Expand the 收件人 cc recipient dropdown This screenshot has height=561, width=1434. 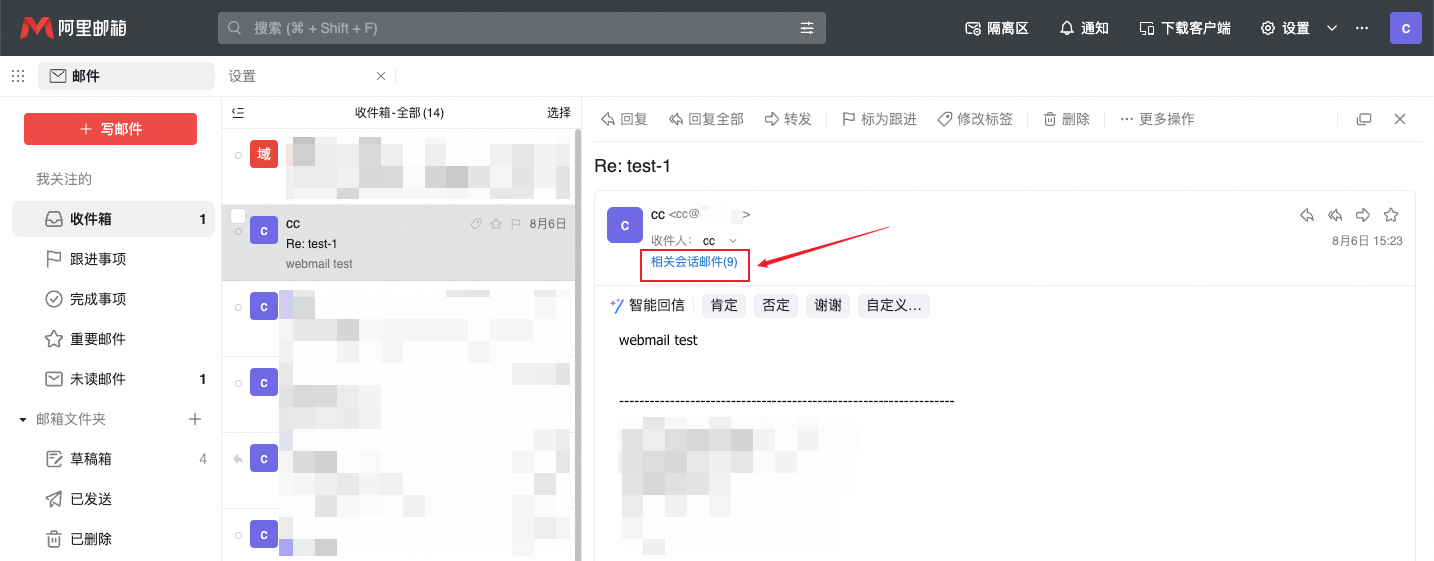pos(733,241)
